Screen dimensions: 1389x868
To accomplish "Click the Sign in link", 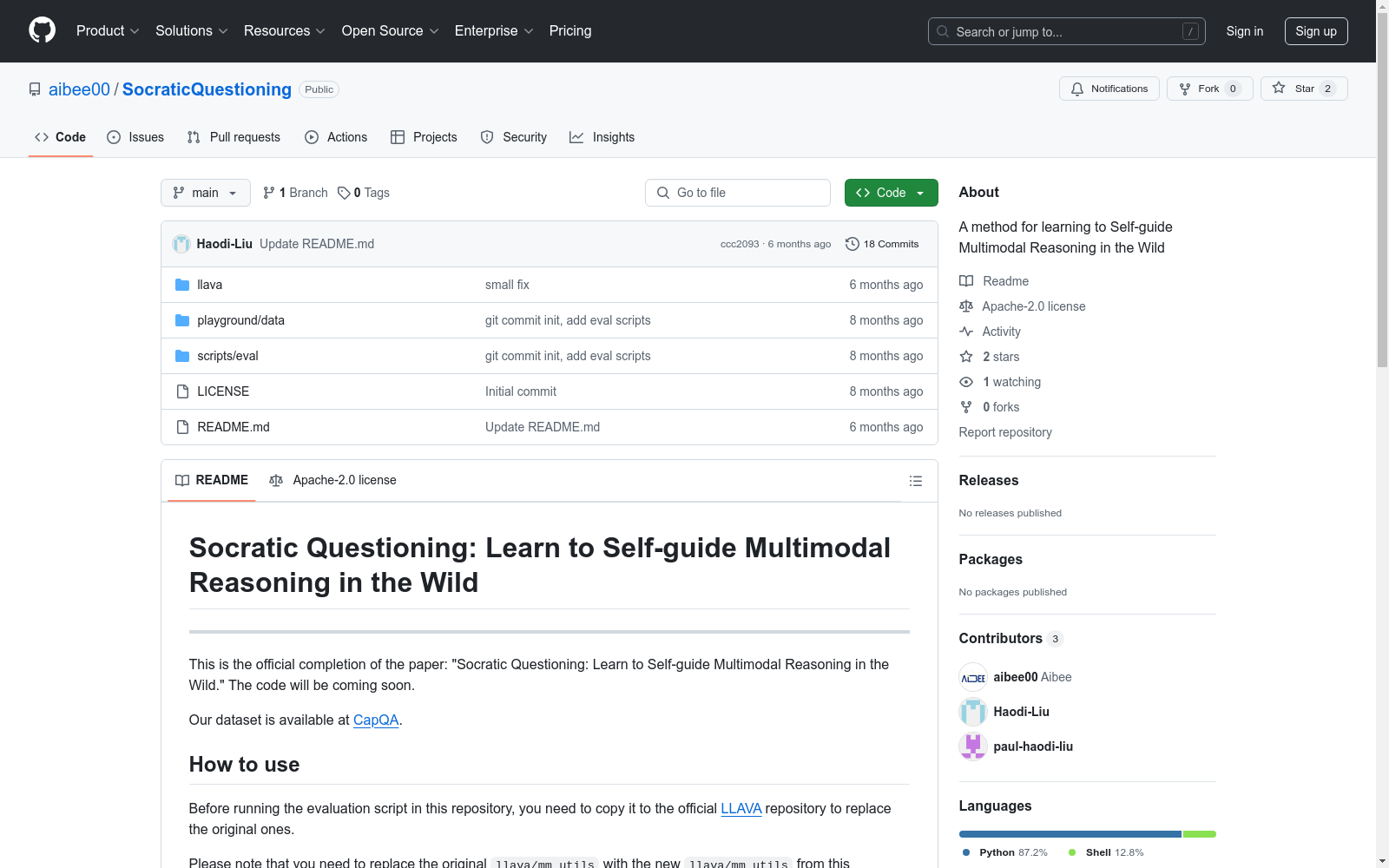I will (x=1245, y=31).
